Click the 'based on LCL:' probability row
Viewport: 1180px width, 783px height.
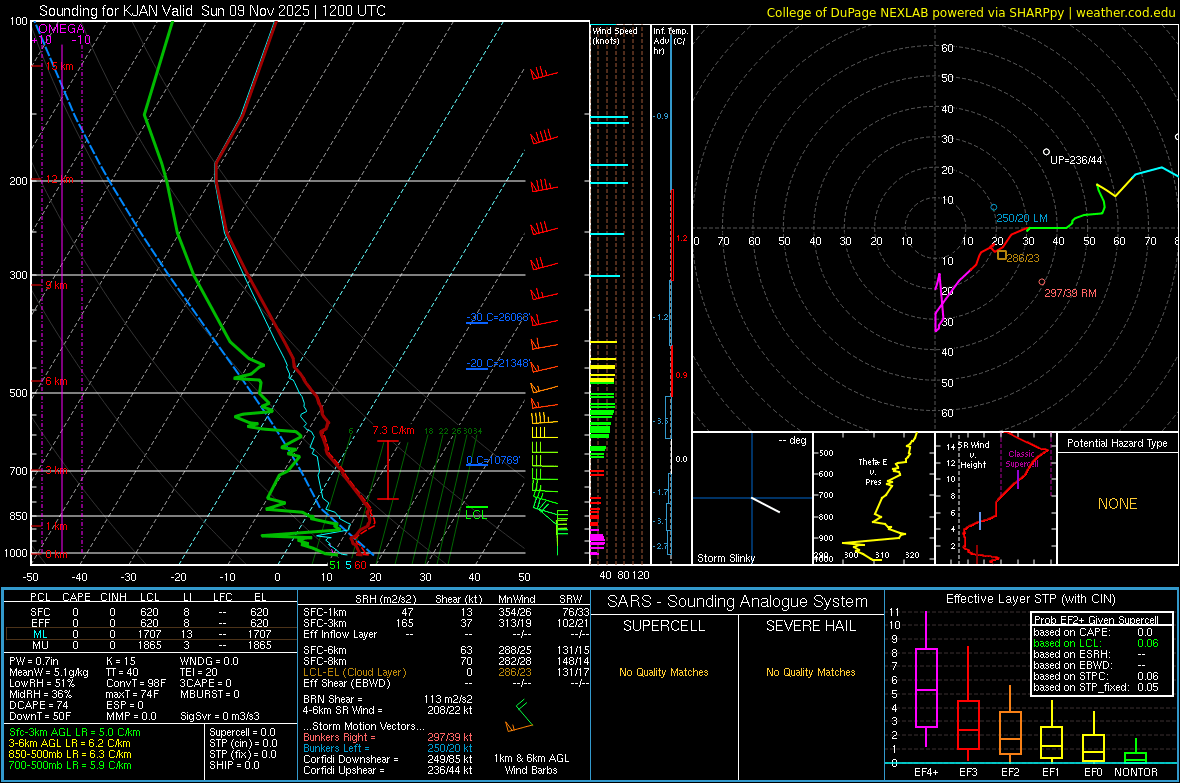tap(1096, 643)
